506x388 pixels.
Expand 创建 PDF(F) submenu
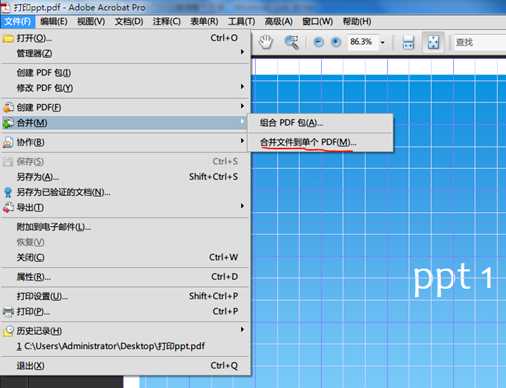pyautogui.click(x=125, y=107)
